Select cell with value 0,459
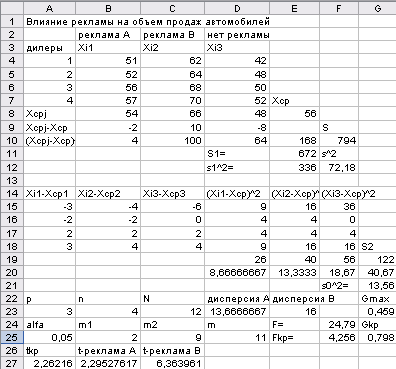 tap(377, 311)
